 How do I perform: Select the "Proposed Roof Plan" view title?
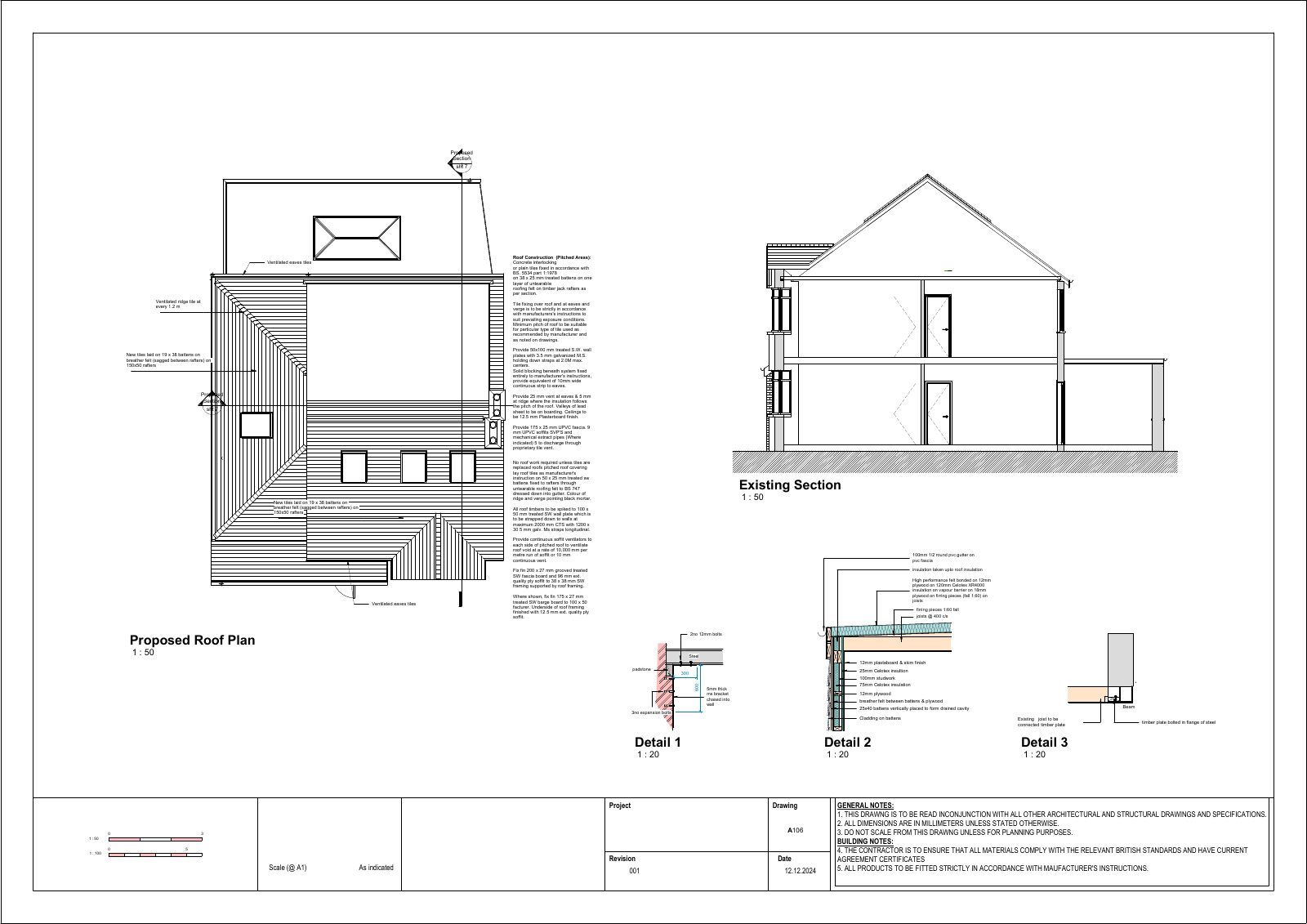tap(192, 640)
